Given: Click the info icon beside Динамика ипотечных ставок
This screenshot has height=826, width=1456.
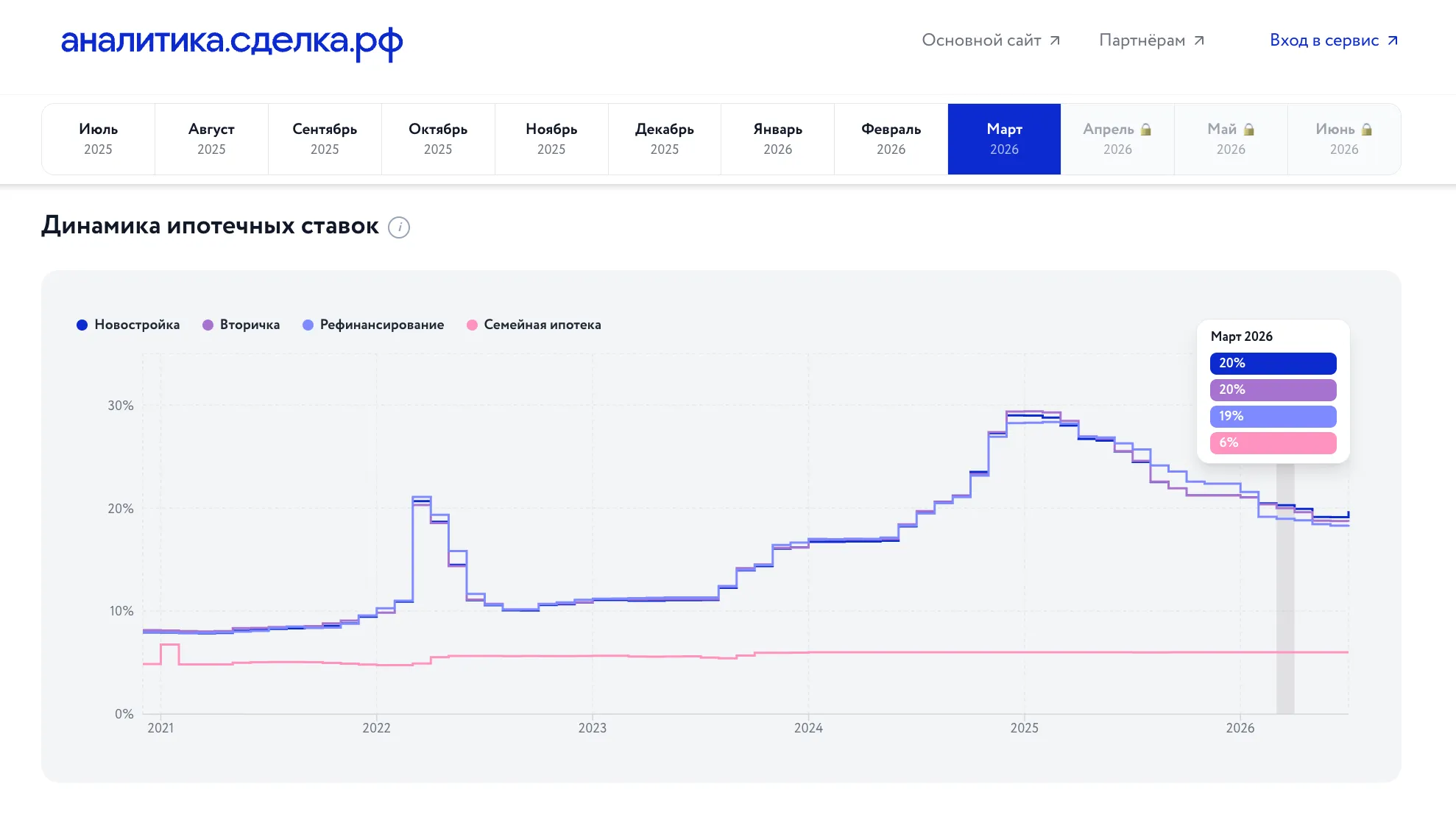Looking at the screenshot, I should [x=399, y=227].
